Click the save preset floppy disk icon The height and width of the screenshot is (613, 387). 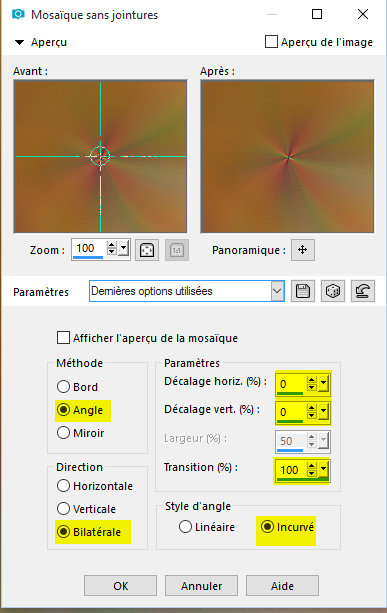click(303, 291)
